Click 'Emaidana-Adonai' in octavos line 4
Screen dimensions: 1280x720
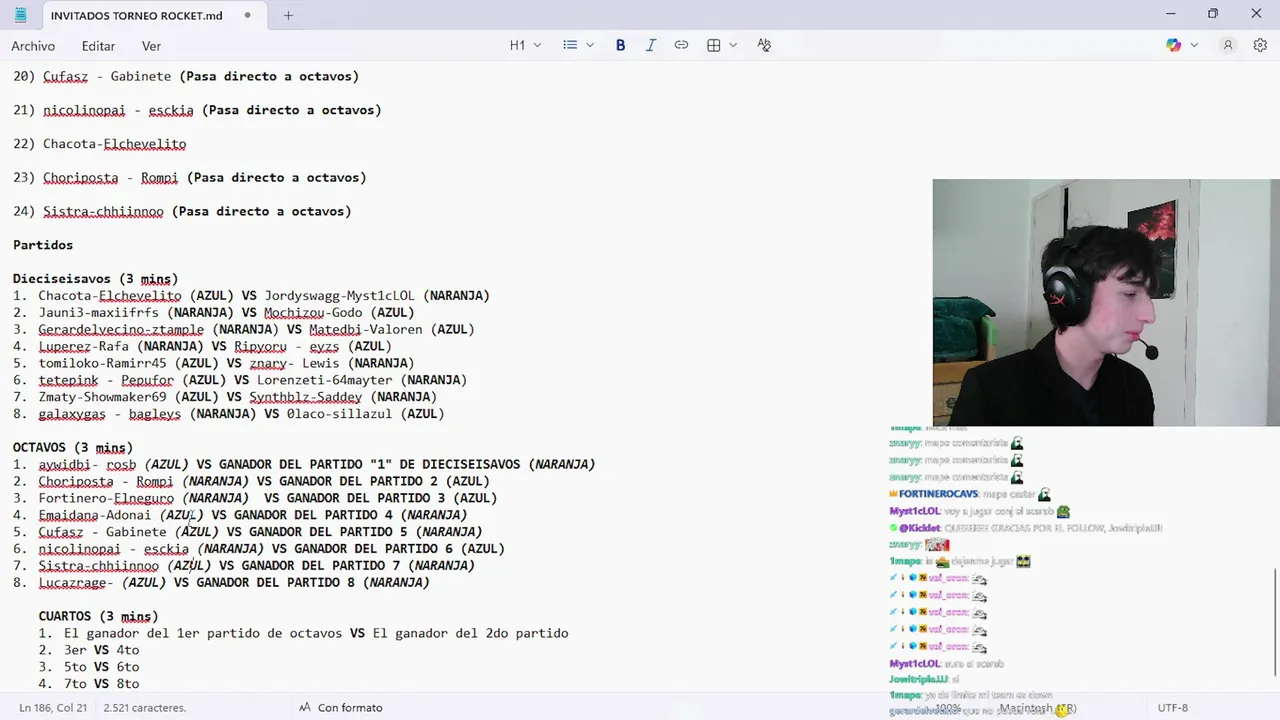click(x=95, y=515)
